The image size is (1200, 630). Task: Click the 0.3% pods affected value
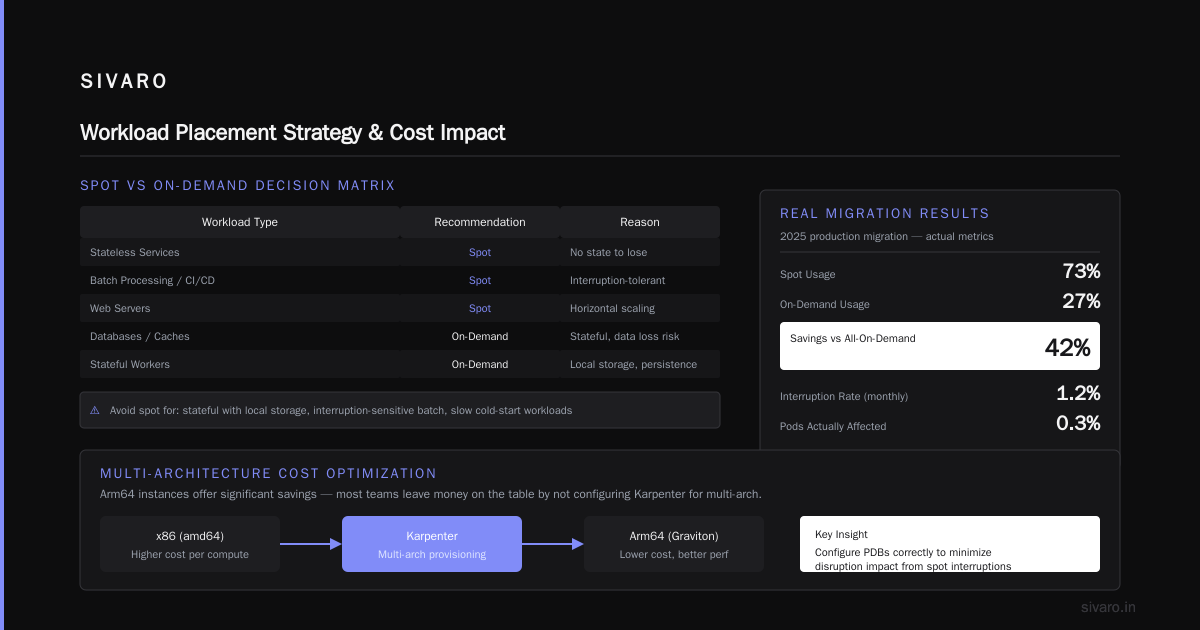pos(1078,423)
